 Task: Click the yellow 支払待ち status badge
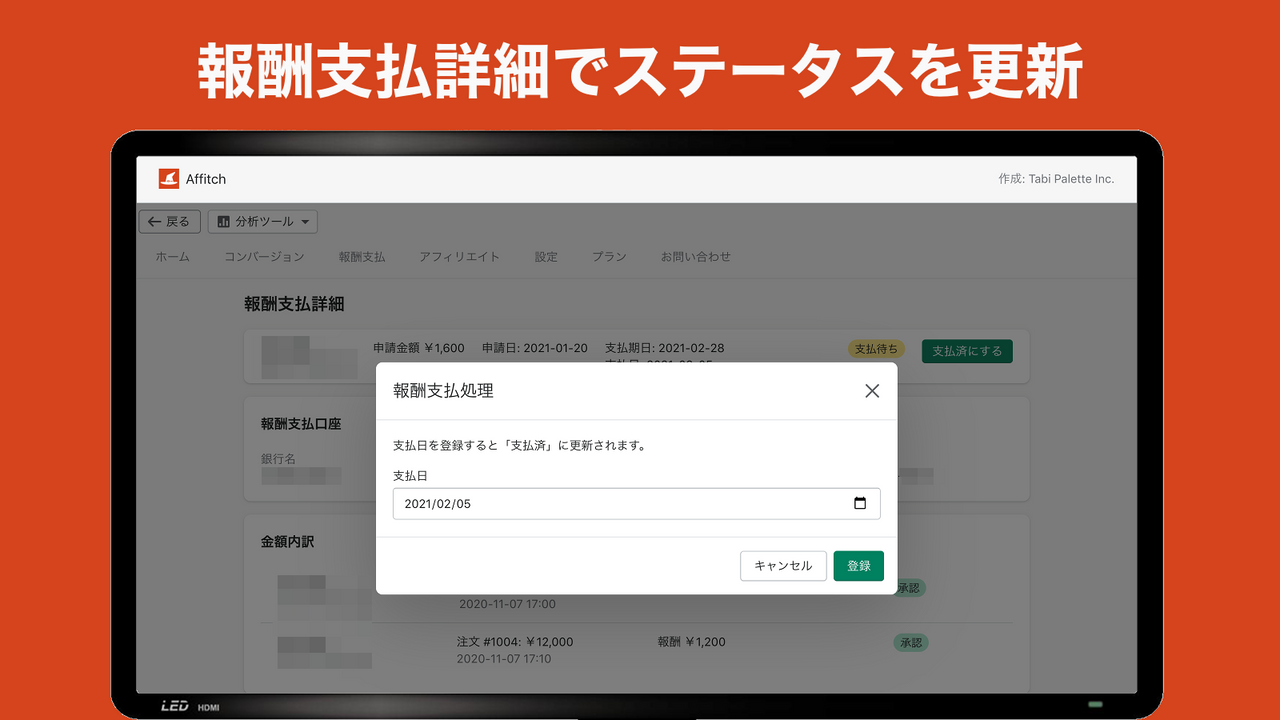[876, 349]
